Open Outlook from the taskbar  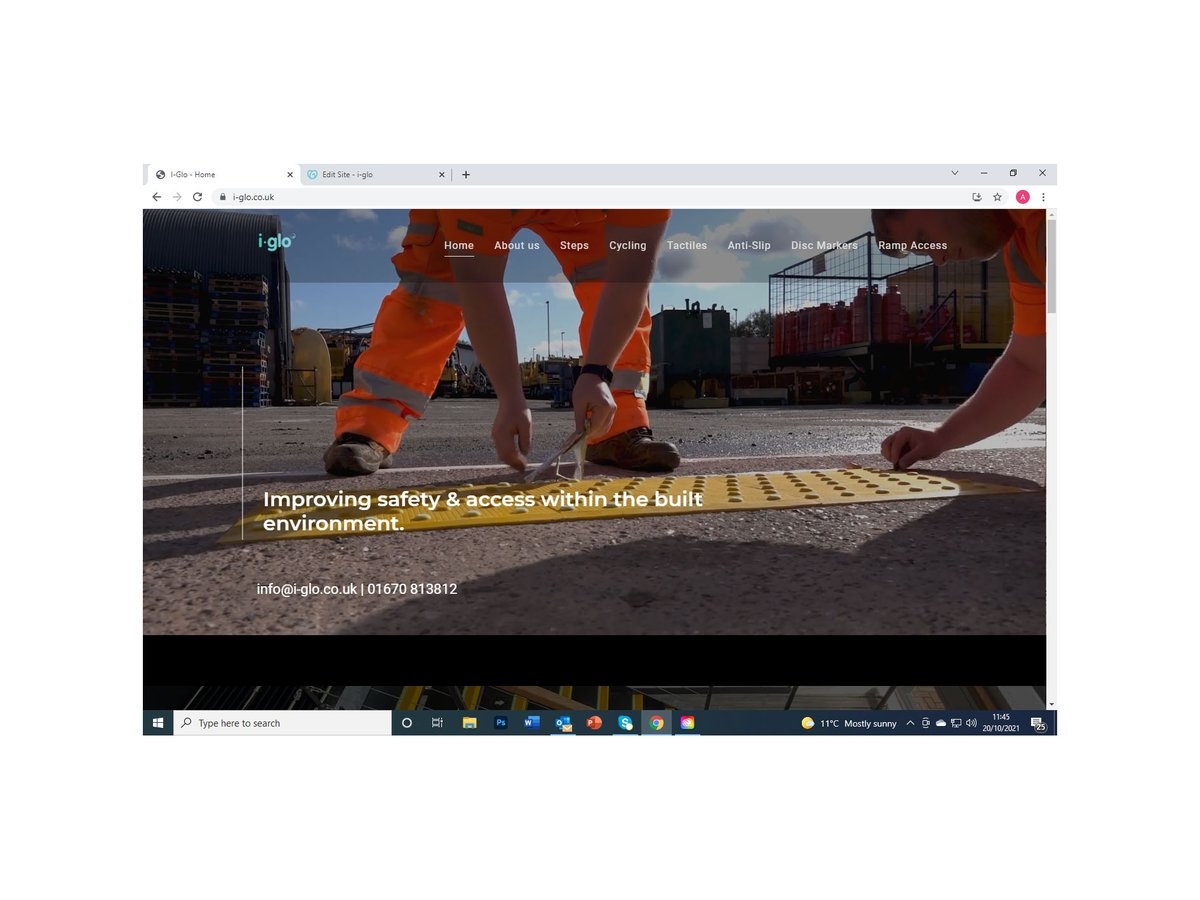click(x=563, y=722)
